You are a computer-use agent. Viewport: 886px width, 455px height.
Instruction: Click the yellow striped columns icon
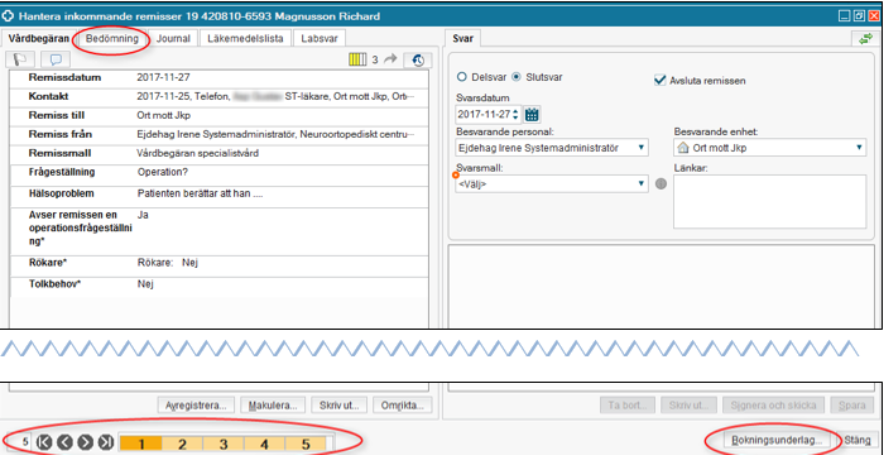(x=357, y=60)
